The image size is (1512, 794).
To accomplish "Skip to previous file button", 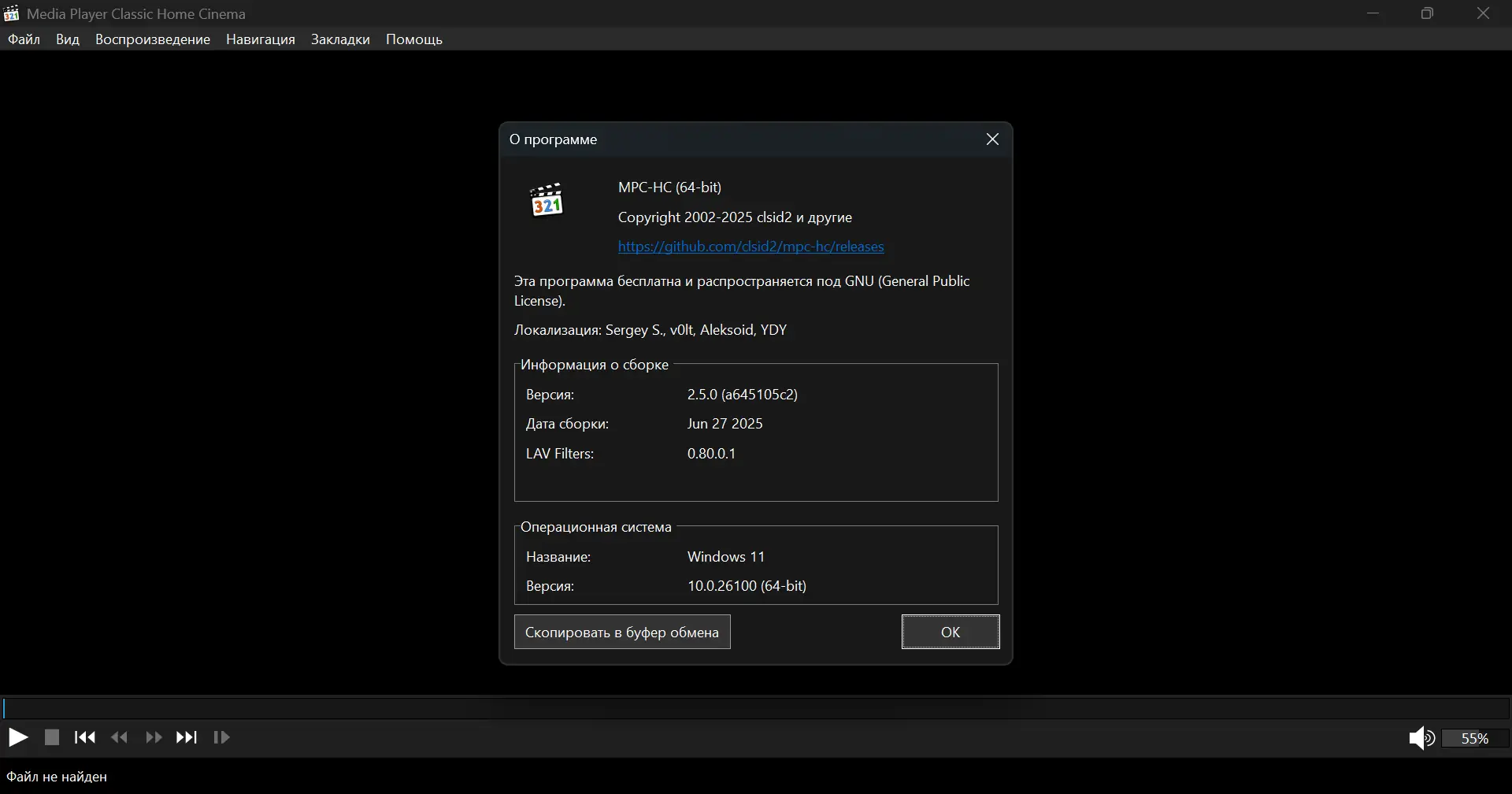I will (85, 738).
